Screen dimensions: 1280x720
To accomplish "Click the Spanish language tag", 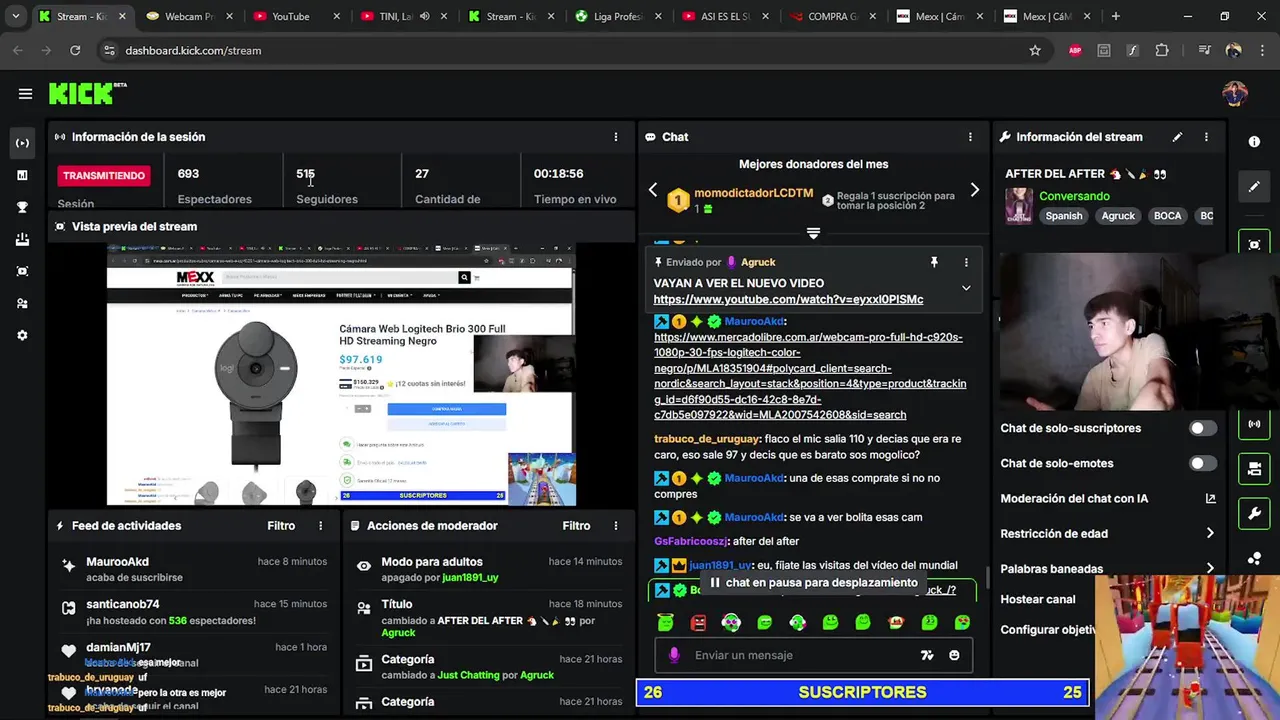I will 1064,216.
